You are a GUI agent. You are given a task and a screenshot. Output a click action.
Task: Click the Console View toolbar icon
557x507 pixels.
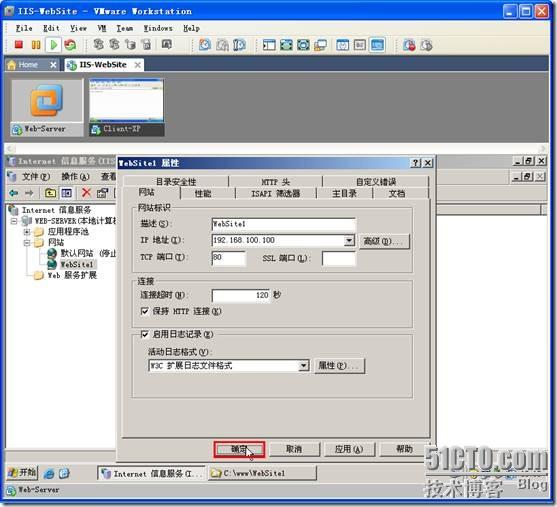[377, 45]
